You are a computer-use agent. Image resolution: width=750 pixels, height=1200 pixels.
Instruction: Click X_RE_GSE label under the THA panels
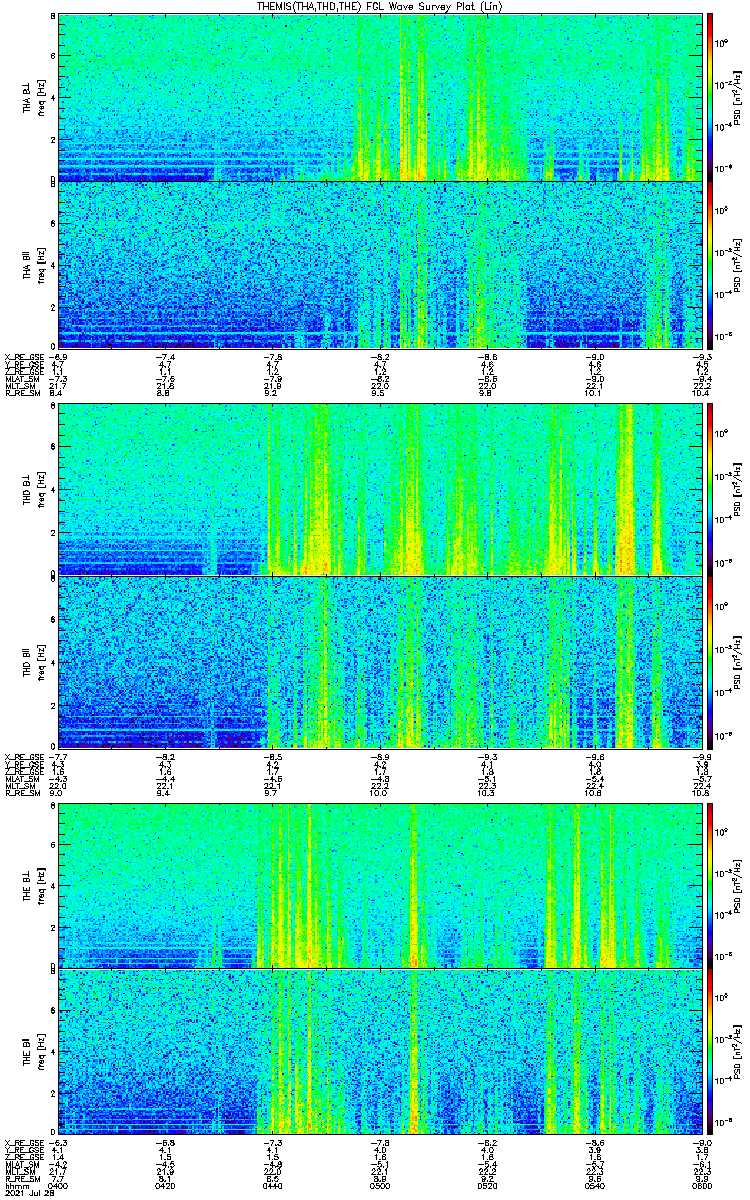click(x=24, y=357)
